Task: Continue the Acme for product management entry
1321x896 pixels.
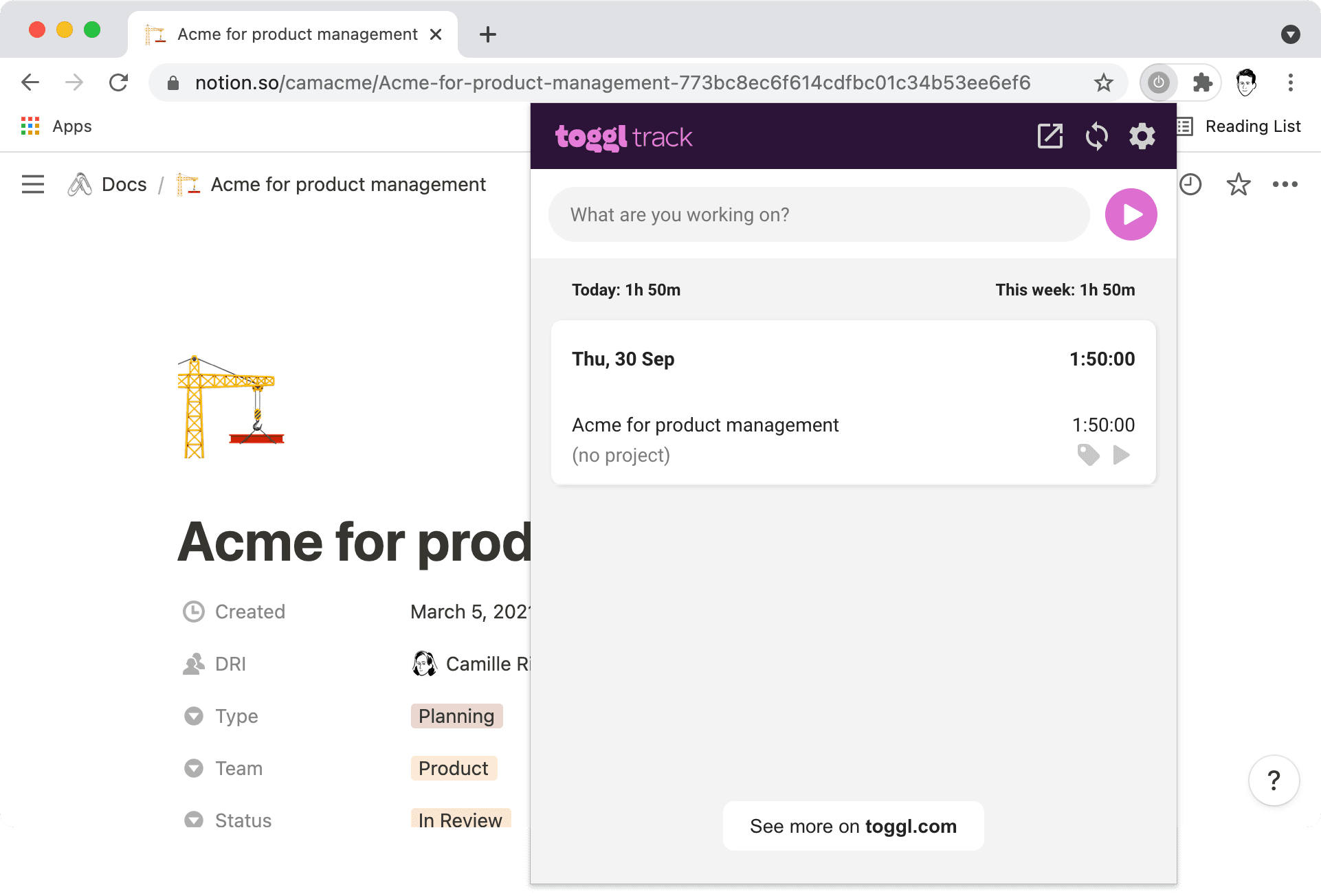Action: tap(1121, 455)
